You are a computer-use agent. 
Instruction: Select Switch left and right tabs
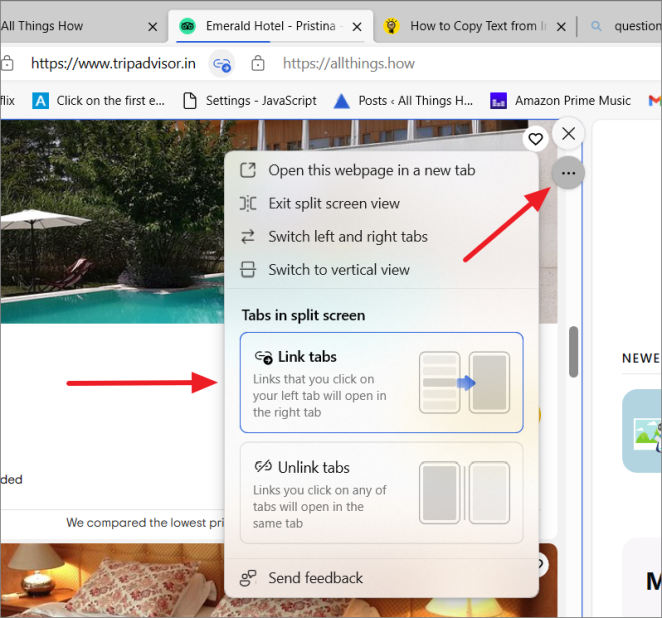(347, 237)
